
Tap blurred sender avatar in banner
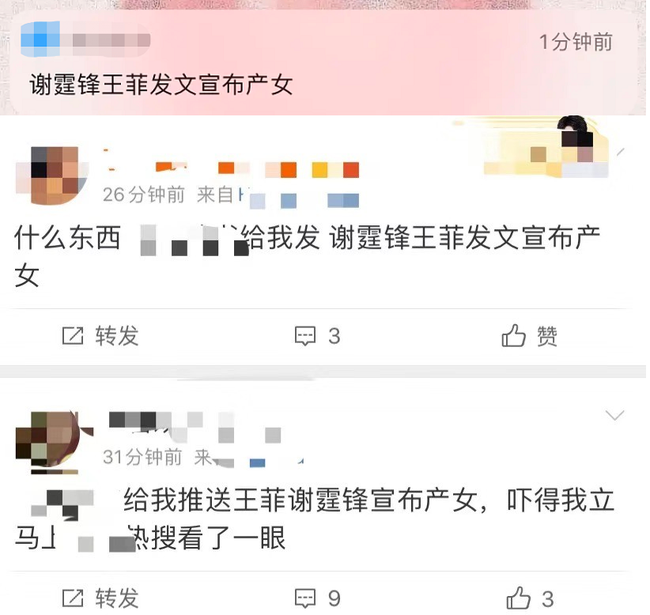click(x=40, y=39)
